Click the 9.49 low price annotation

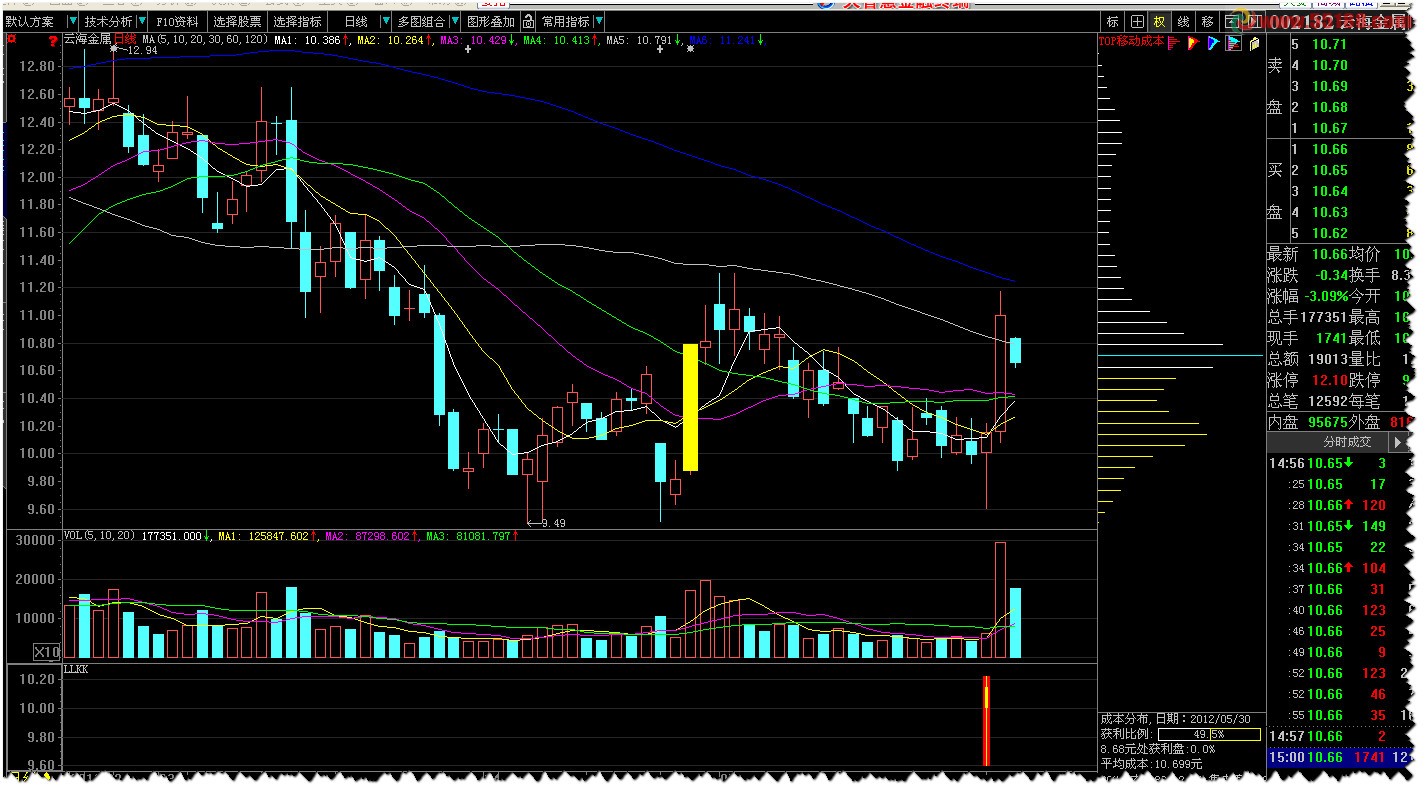[x=551, y=522]
